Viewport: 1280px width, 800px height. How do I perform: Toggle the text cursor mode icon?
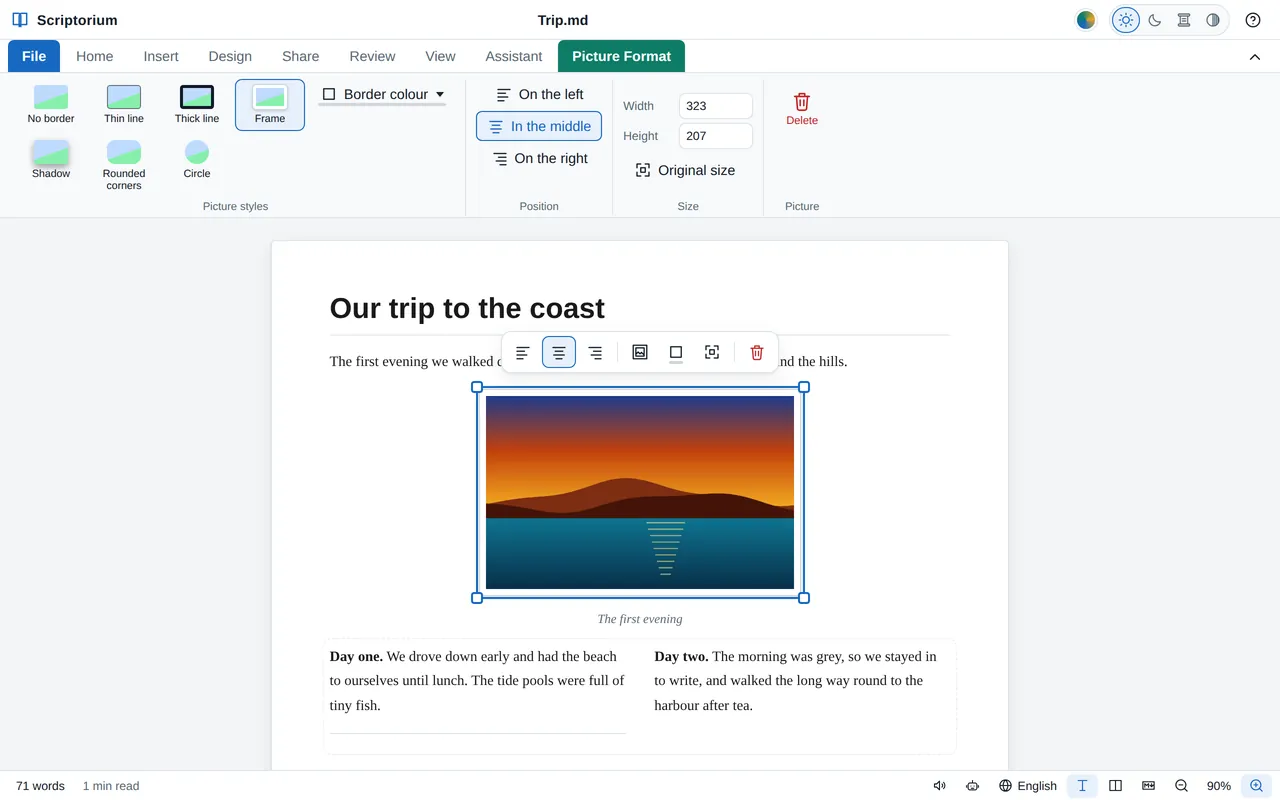tap(1082, 786)
